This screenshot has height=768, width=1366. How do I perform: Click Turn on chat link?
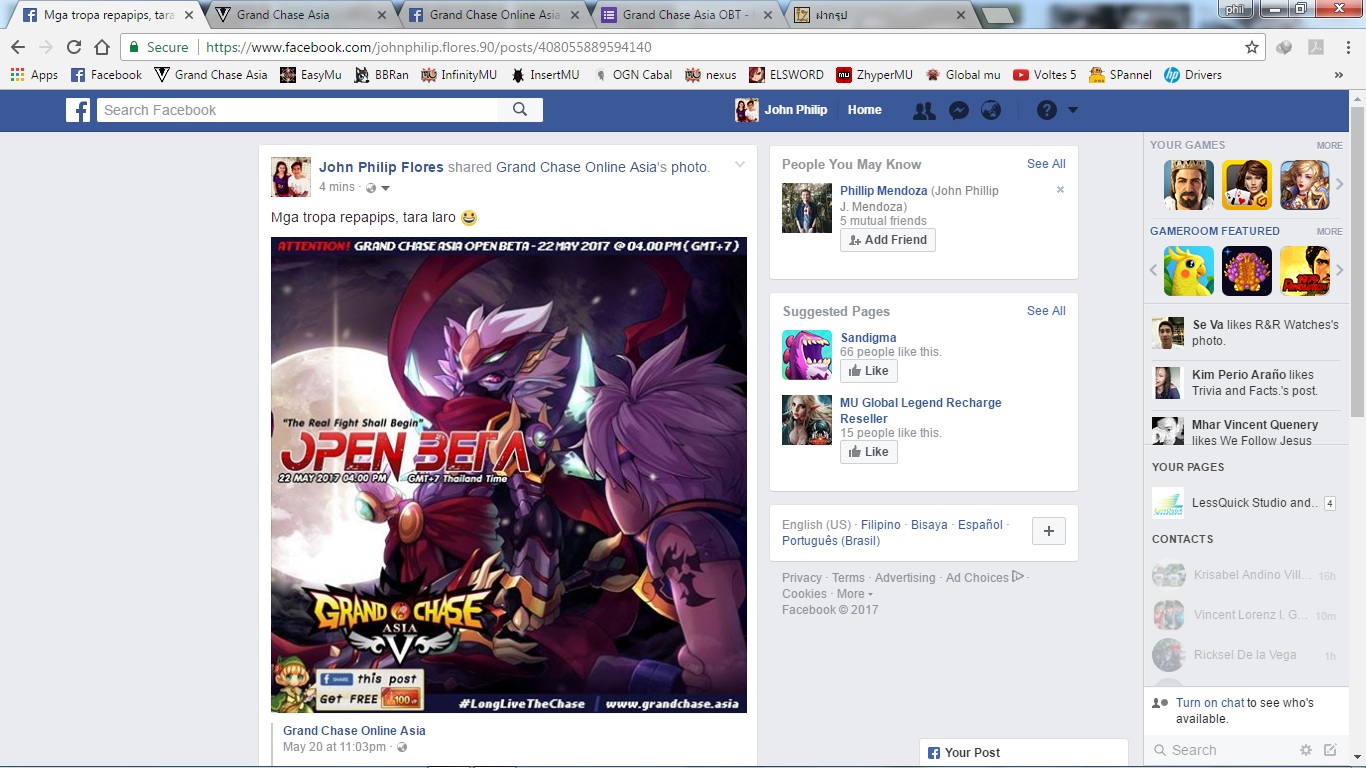click(x=1210, y=703)
